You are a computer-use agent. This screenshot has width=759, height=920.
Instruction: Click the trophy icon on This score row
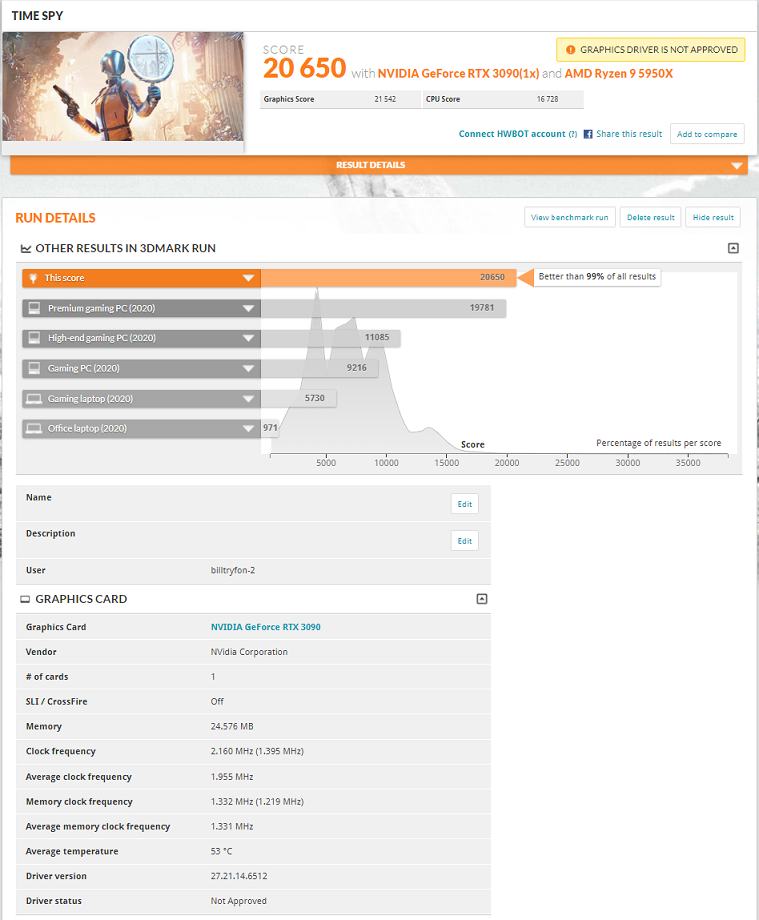(x=33, y=278)
